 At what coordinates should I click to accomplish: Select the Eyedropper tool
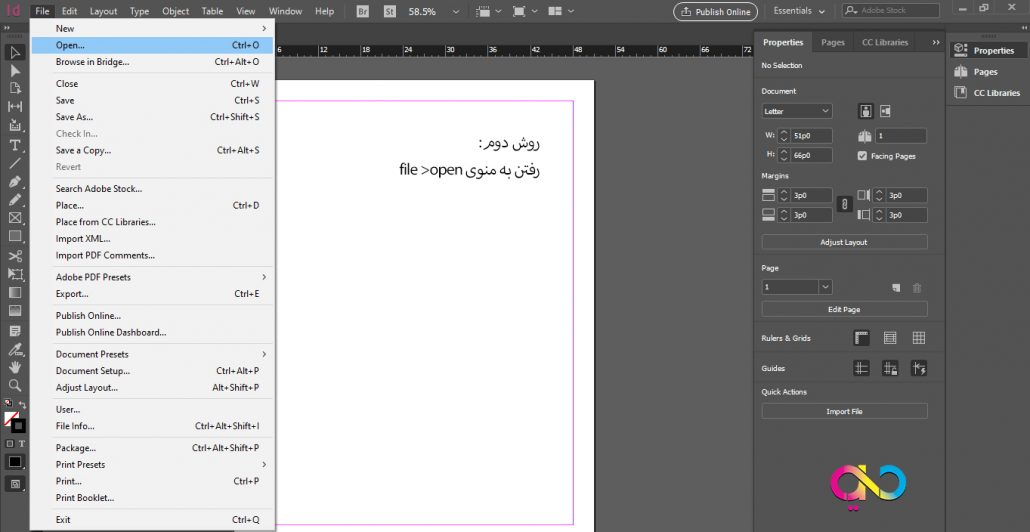(x=14, y=349)
